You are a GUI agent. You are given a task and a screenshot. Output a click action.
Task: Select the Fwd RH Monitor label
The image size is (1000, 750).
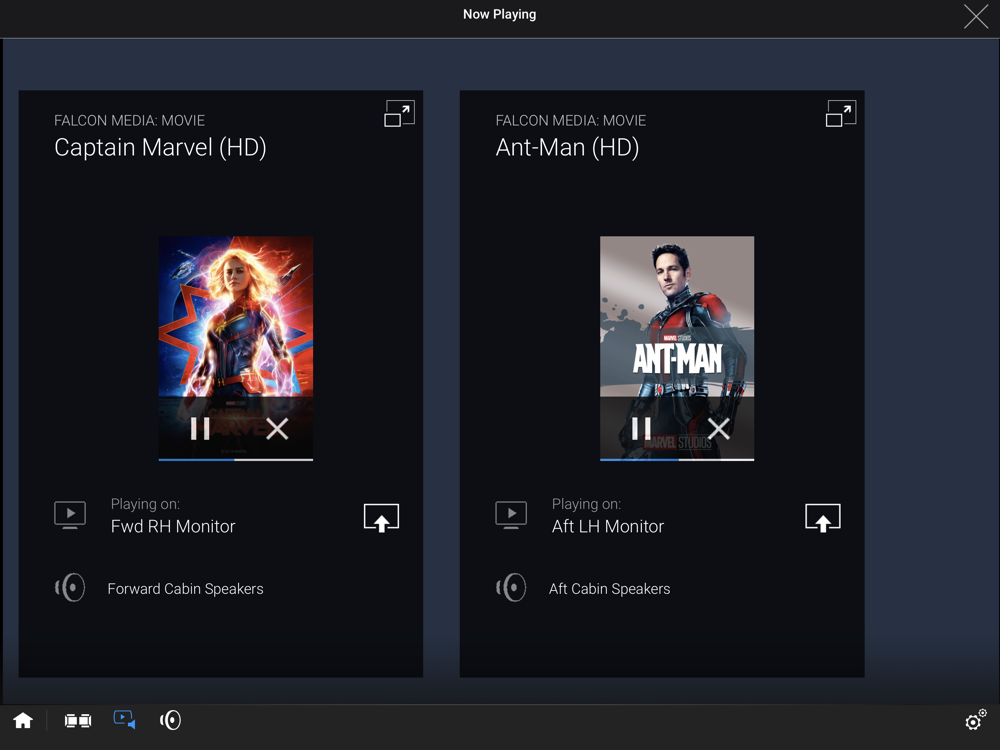pos(173,526)
